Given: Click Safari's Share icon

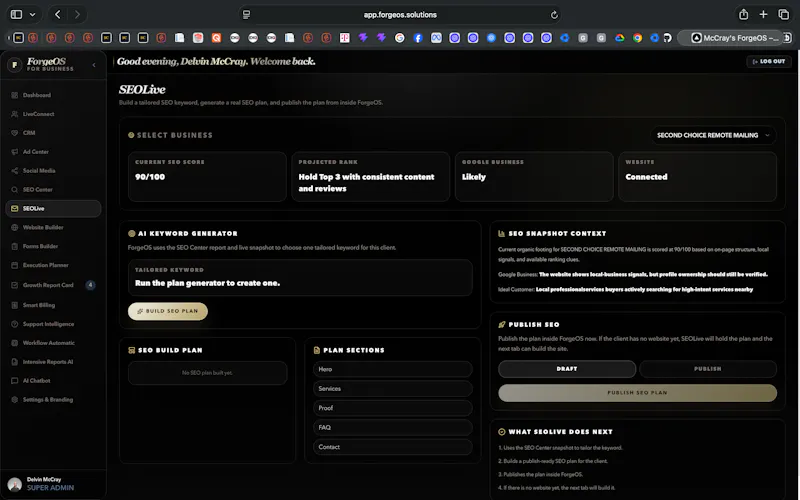Looking at the screenshot, I should (743, 14).
